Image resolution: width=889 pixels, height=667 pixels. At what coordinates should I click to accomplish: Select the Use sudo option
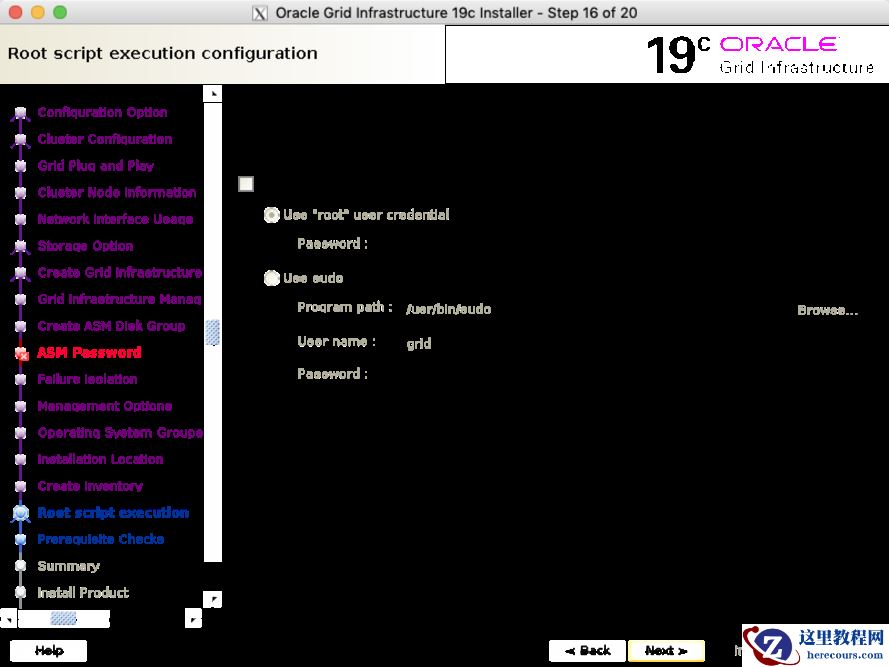pos(304,278)
